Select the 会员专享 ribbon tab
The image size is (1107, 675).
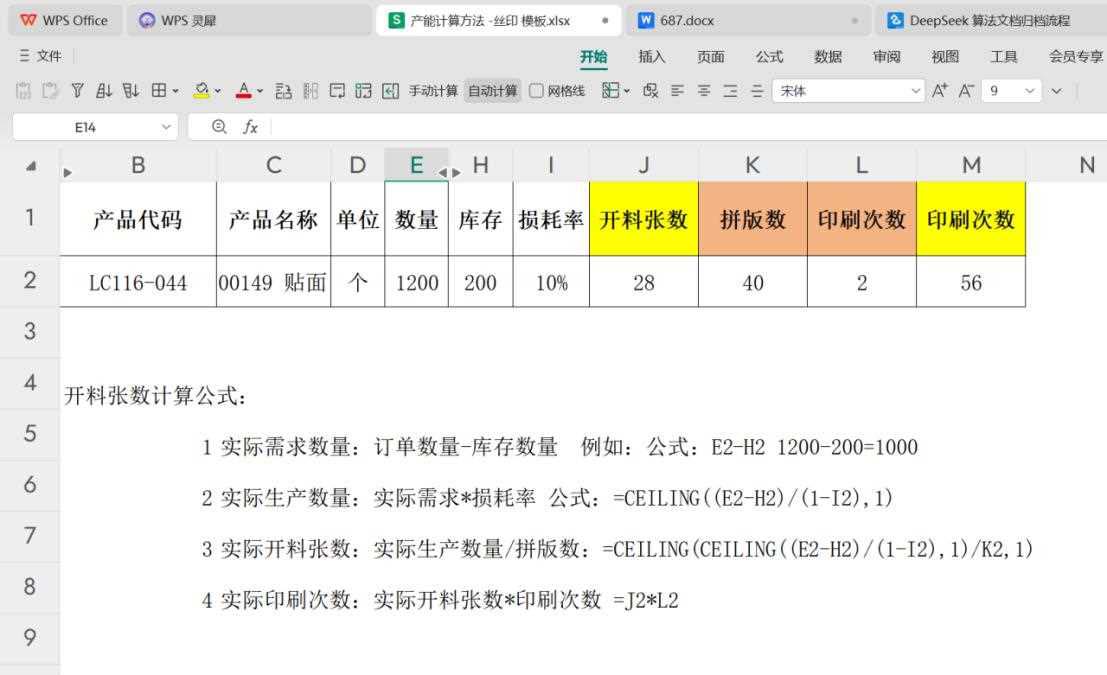1076,56
